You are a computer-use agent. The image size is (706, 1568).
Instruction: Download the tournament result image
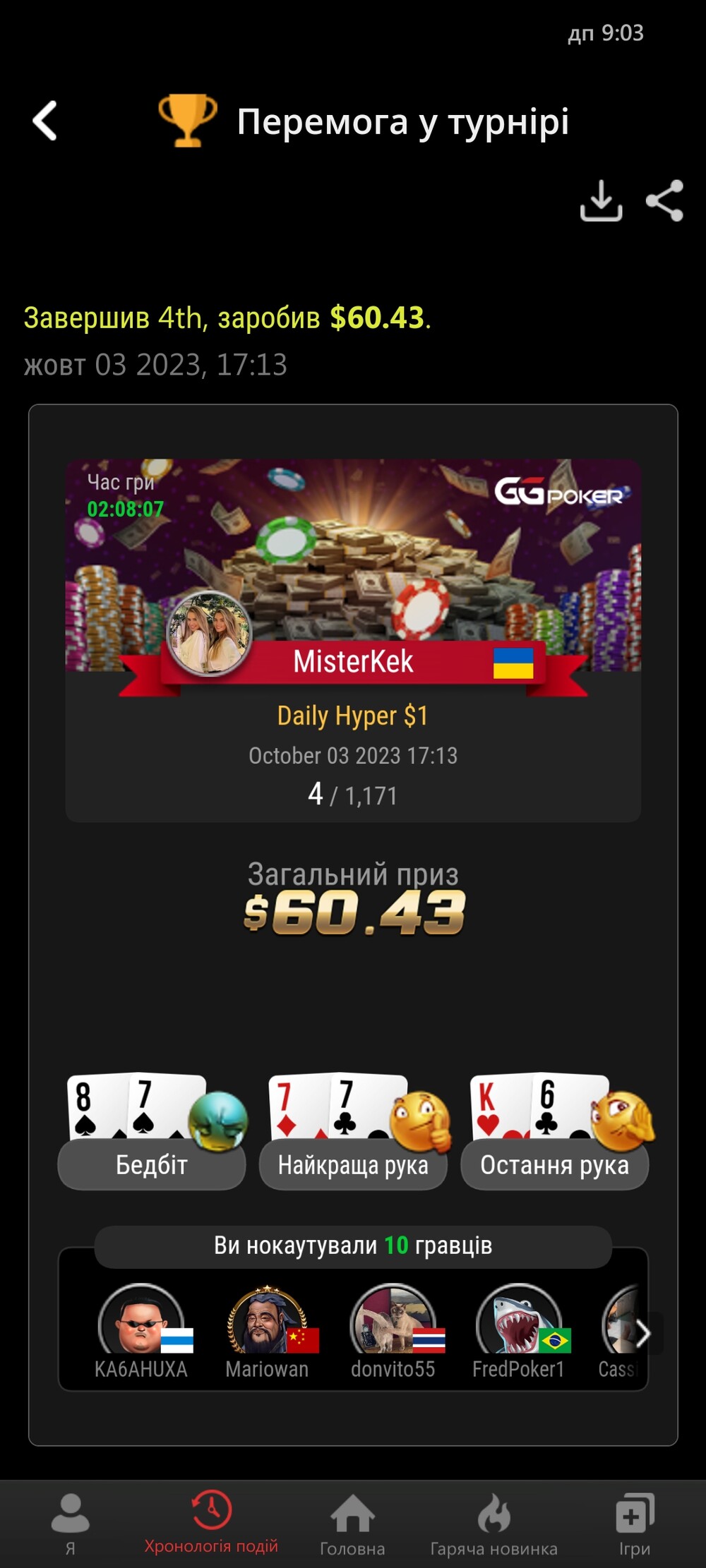[601, 200]
